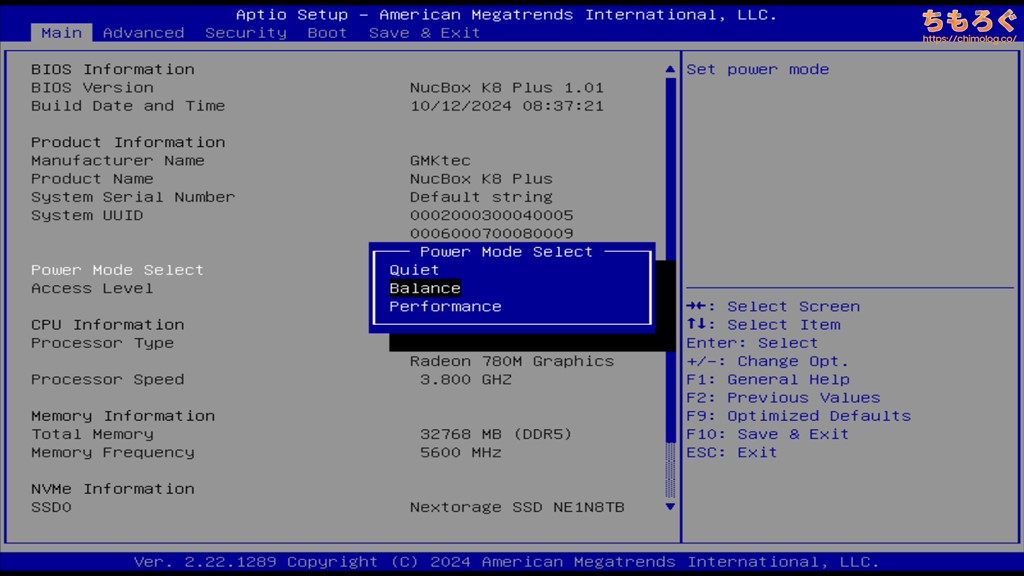Select the NucBox K8 Plus 1.01 value
This screenshot has width=1024, height=576.
[x=507, y=88]
